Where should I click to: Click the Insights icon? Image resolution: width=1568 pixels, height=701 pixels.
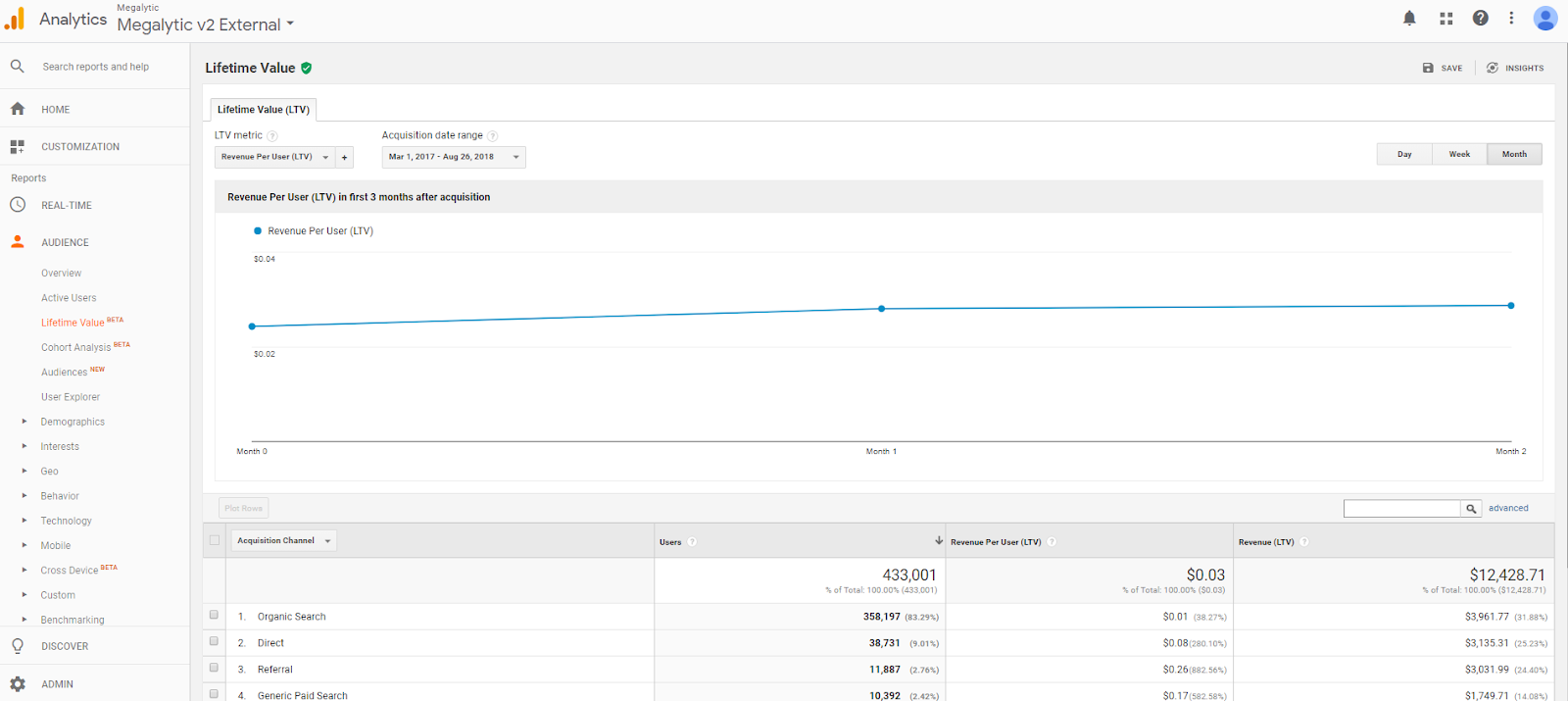1493,68
